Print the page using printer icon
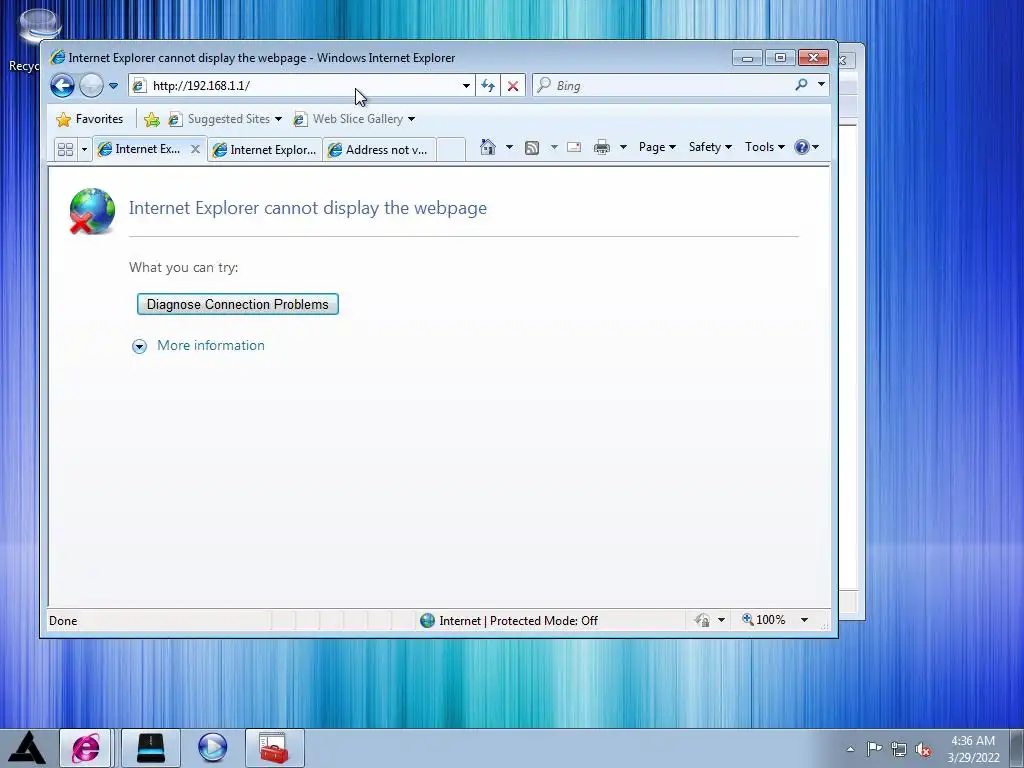 pyautogui.click(x=601, y=148)
